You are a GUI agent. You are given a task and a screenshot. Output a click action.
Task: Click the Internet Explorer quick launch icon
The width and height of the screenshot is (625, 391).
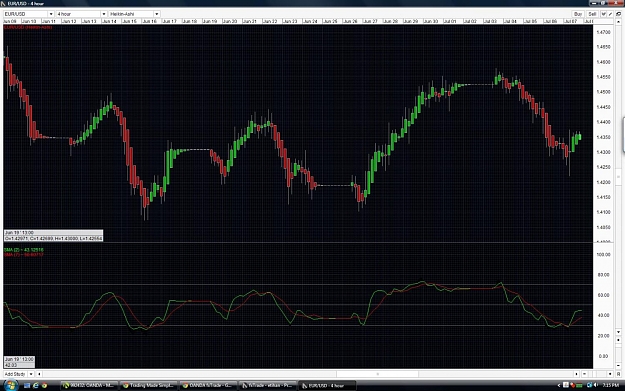coord(35,385)
